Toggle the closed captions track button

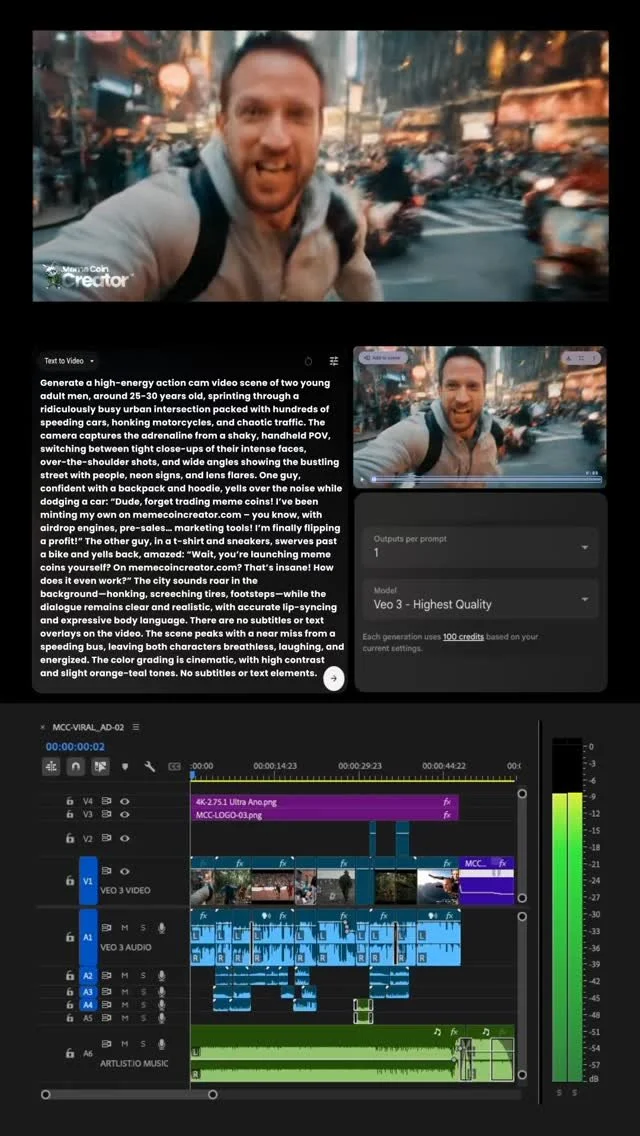click(174, 767)
